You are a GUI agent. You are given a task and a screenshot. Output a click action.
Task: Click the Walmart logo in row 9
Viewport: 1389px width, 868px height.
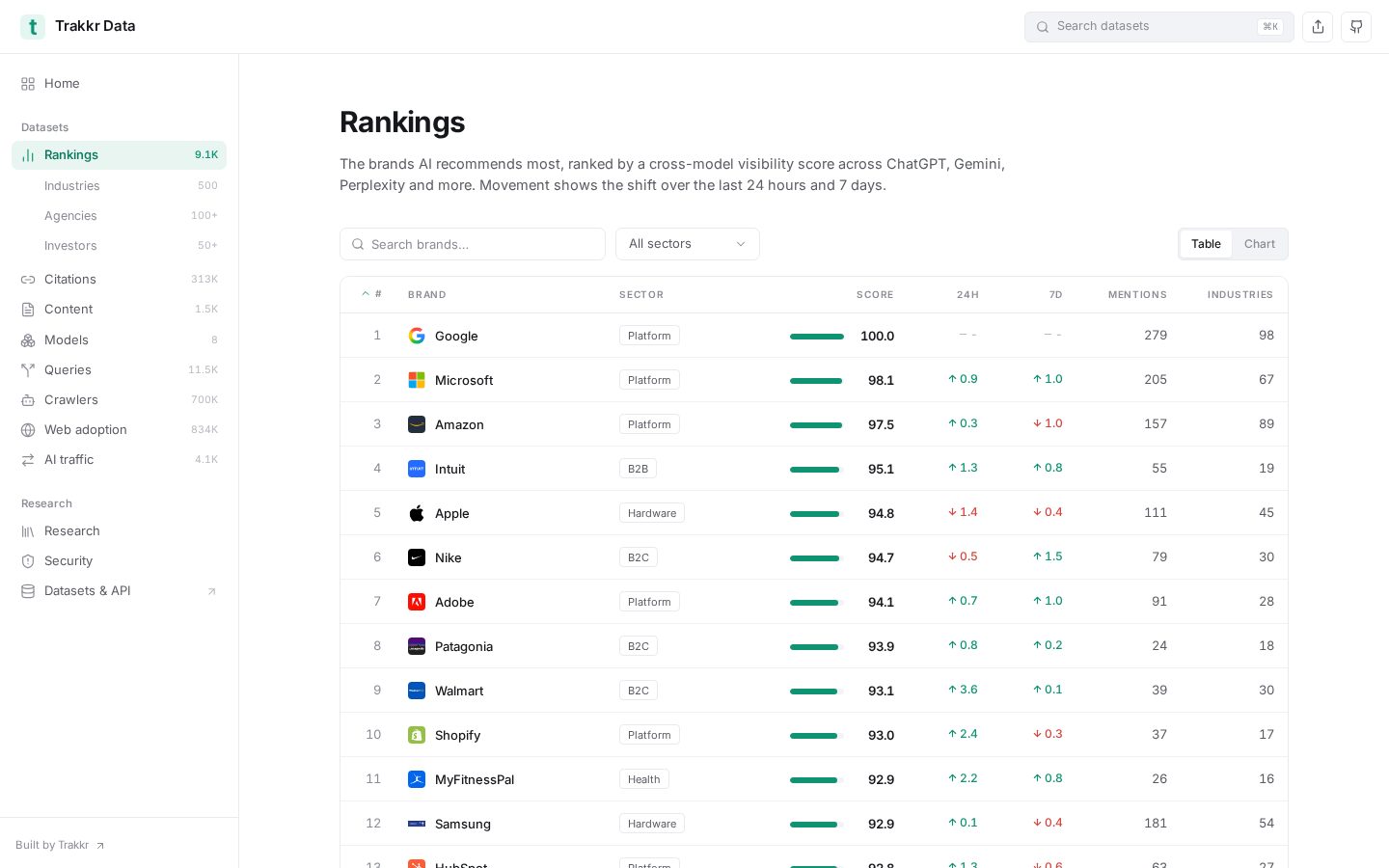pos(417,691)
